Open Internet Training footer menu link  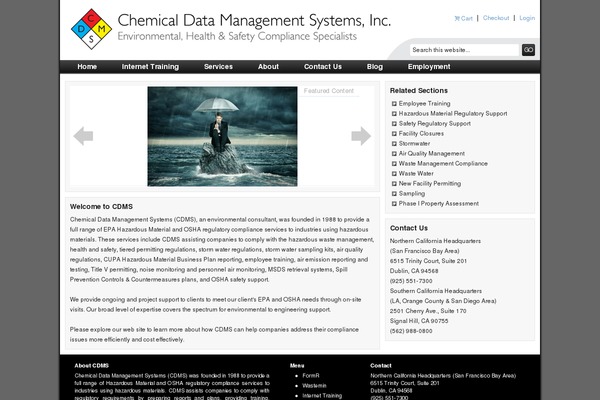(x=322, y=395)
